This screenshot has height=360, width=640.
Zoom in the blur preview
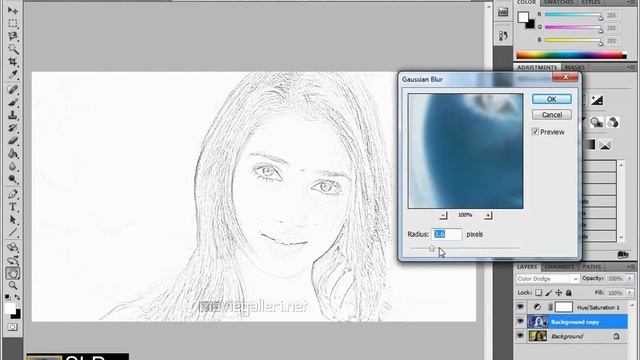pyautogui.click(x=488, y=215)
